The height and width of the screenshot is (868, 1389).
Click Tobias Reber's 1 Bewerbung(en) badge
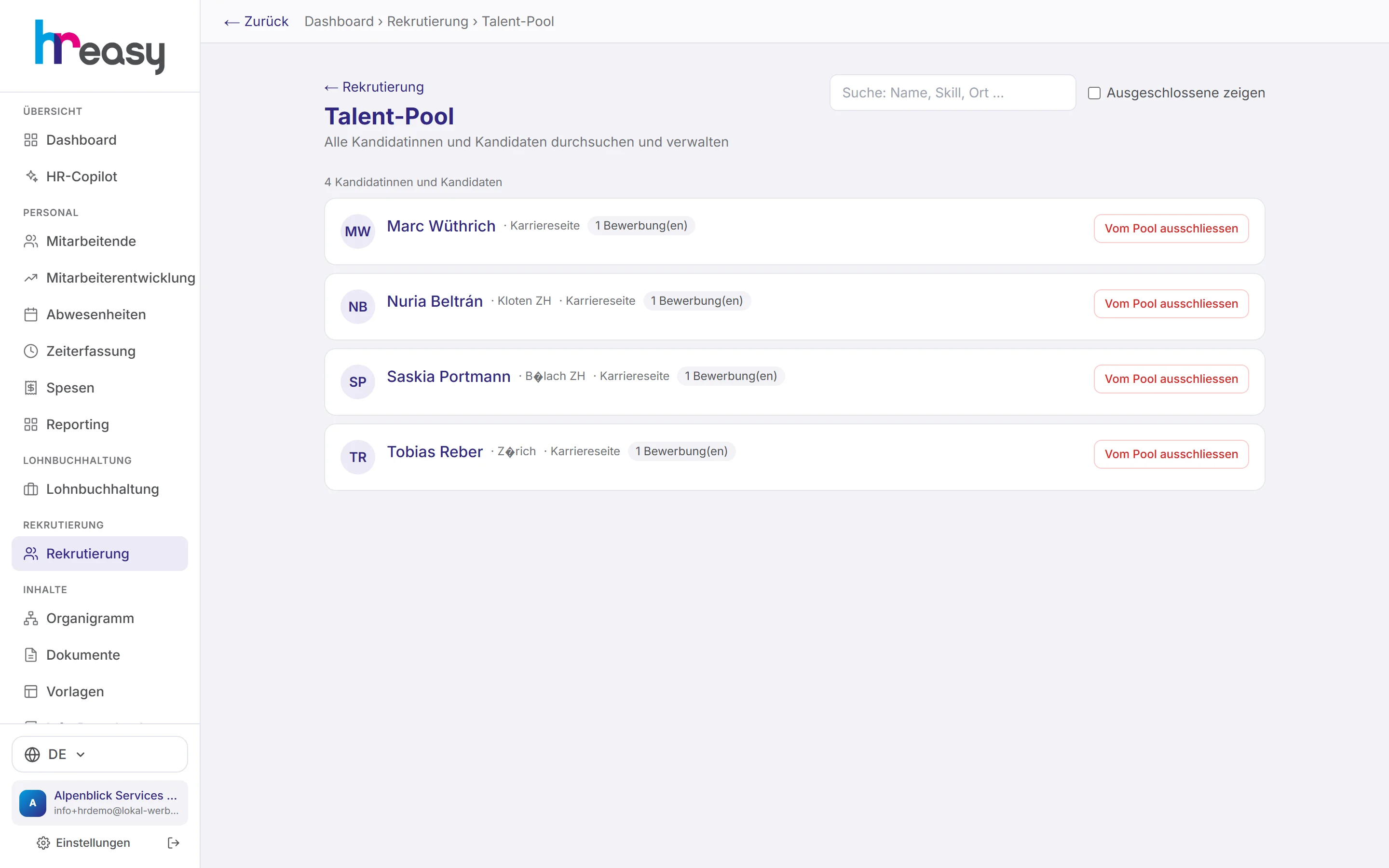[681, 451]
